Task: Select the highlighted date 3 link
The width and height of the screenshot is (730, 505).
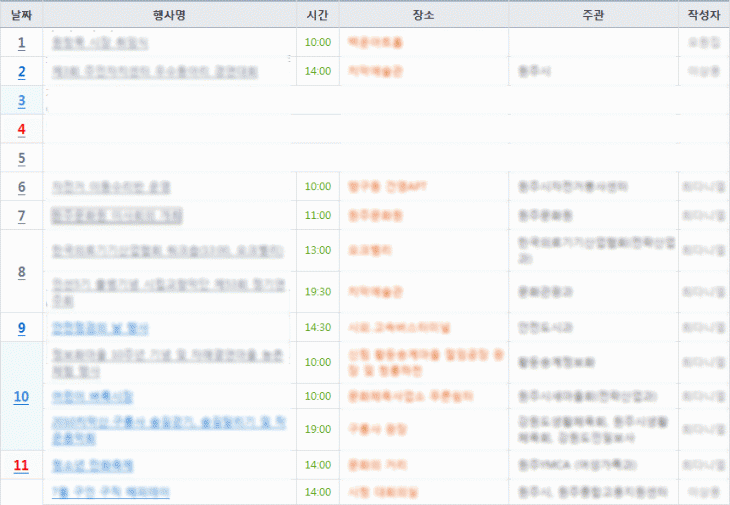Action: point(21,101)
